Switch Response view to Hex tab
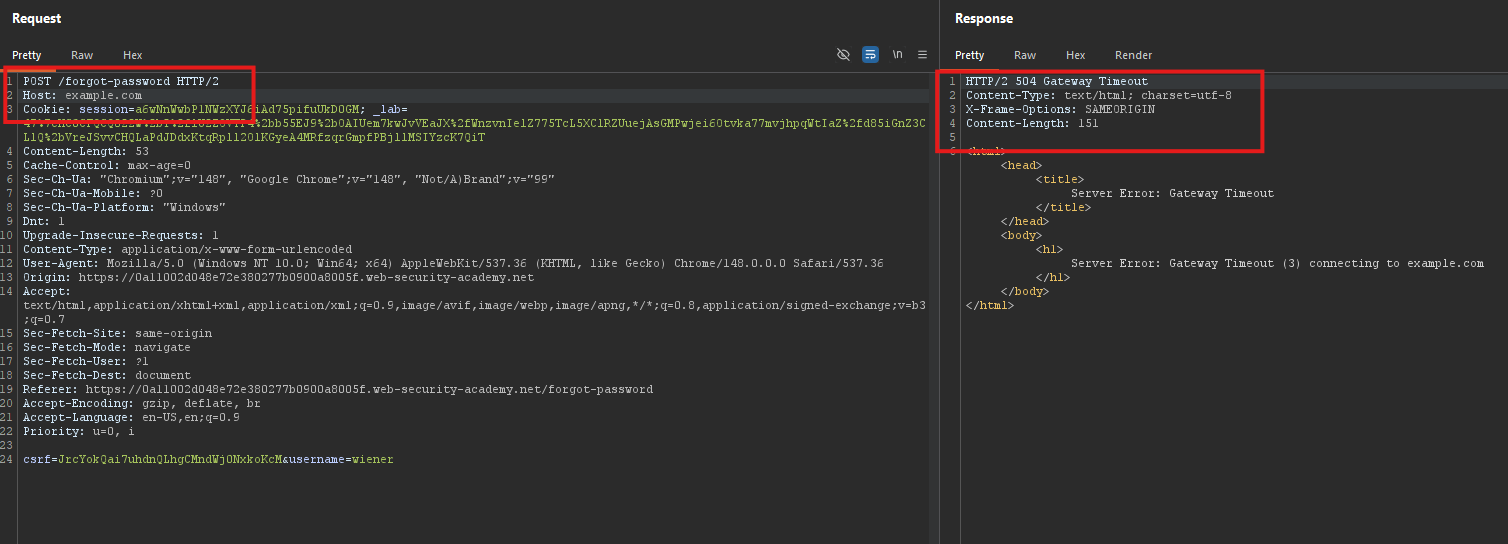 pyautogui.click(x=1076, y=55)
